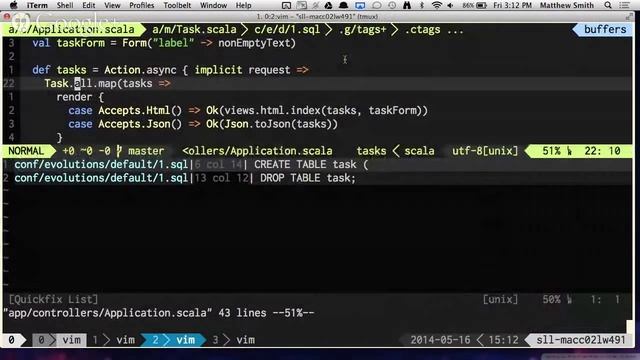Open the Matthew Smith user menu
This screenshot has height=360, width=640.
coord(567,5)
